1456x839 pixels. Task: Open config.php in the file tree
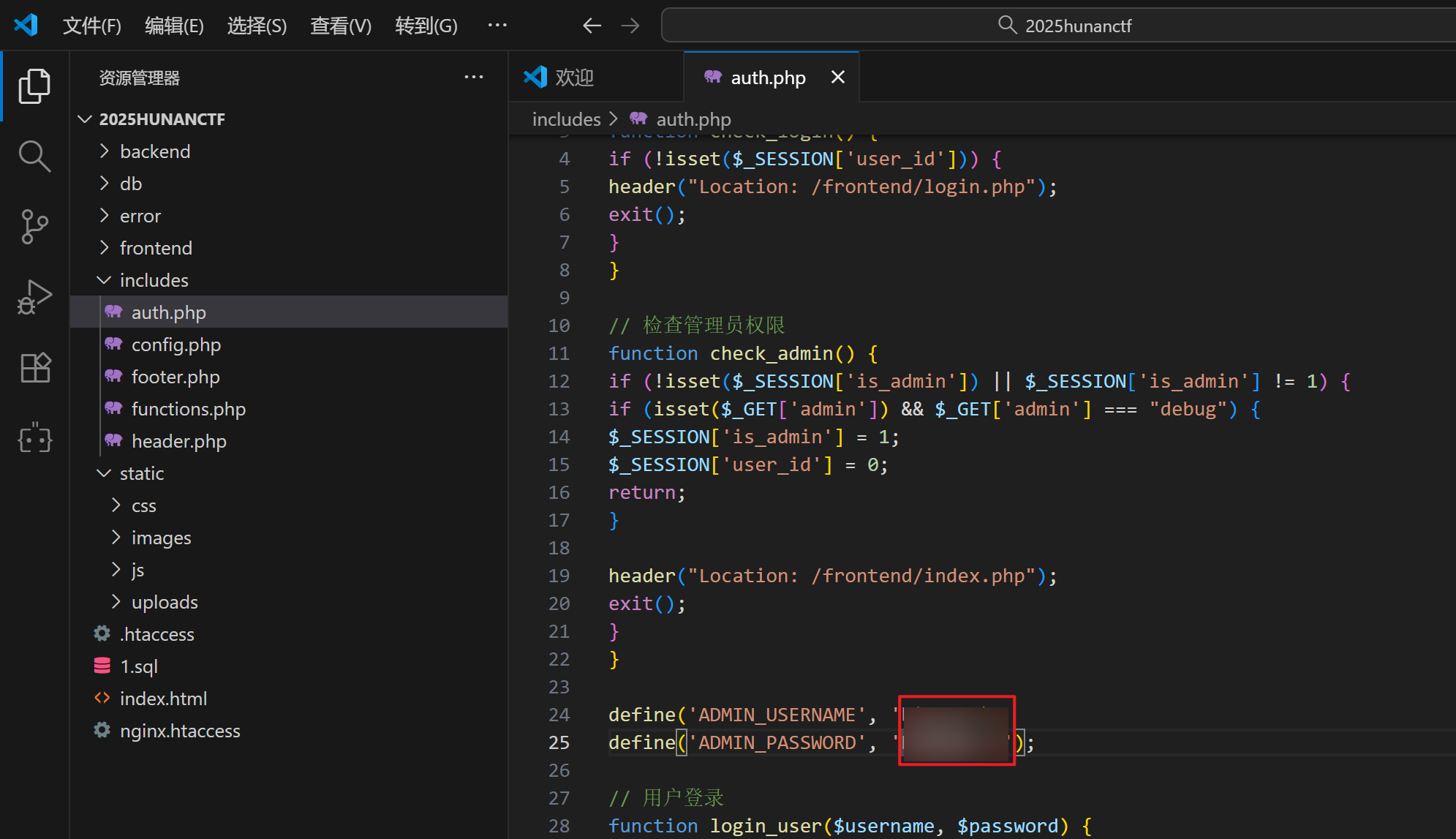click(176, 345)
